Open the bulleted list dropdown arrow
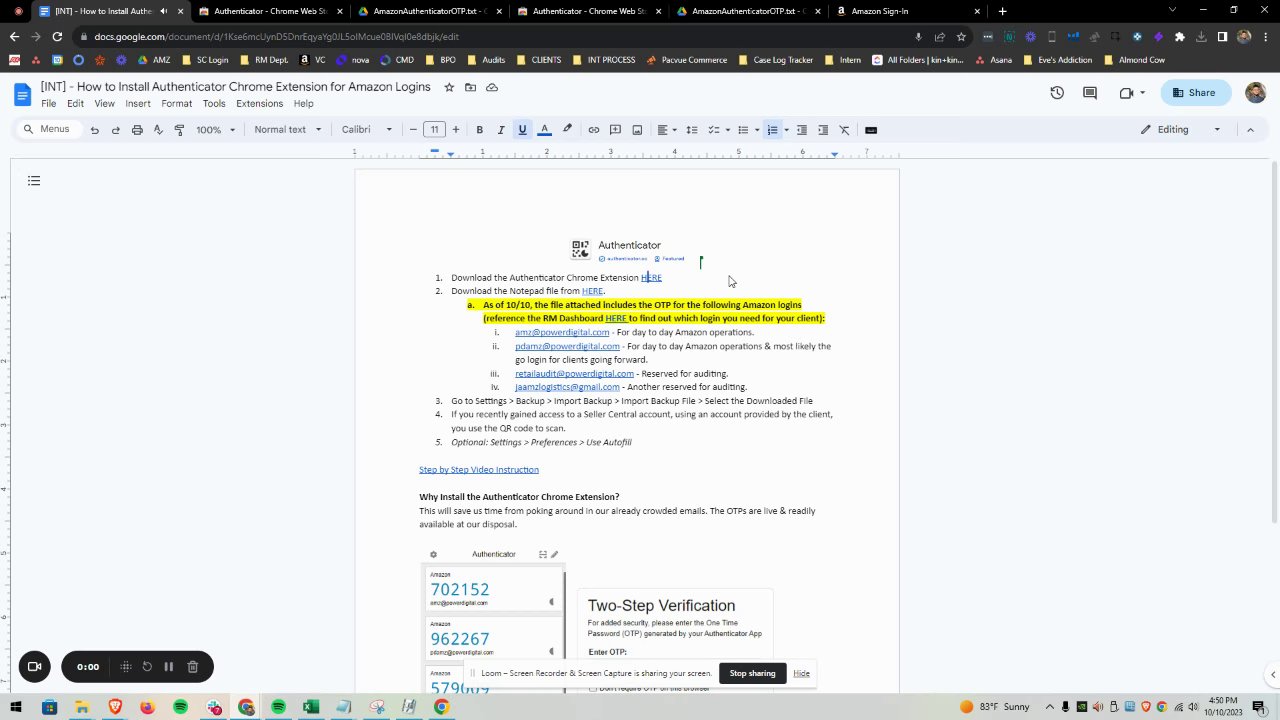 click(x=758, y=130)
